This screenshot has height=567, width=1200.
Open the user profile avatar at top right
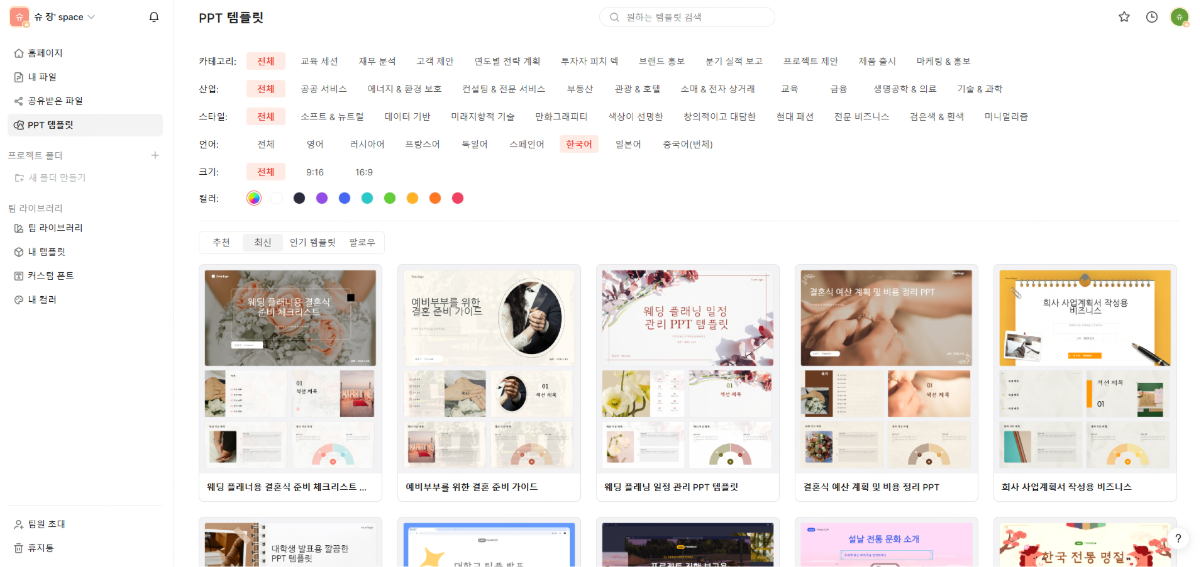pyautogui.click(x=1179, y=17)
